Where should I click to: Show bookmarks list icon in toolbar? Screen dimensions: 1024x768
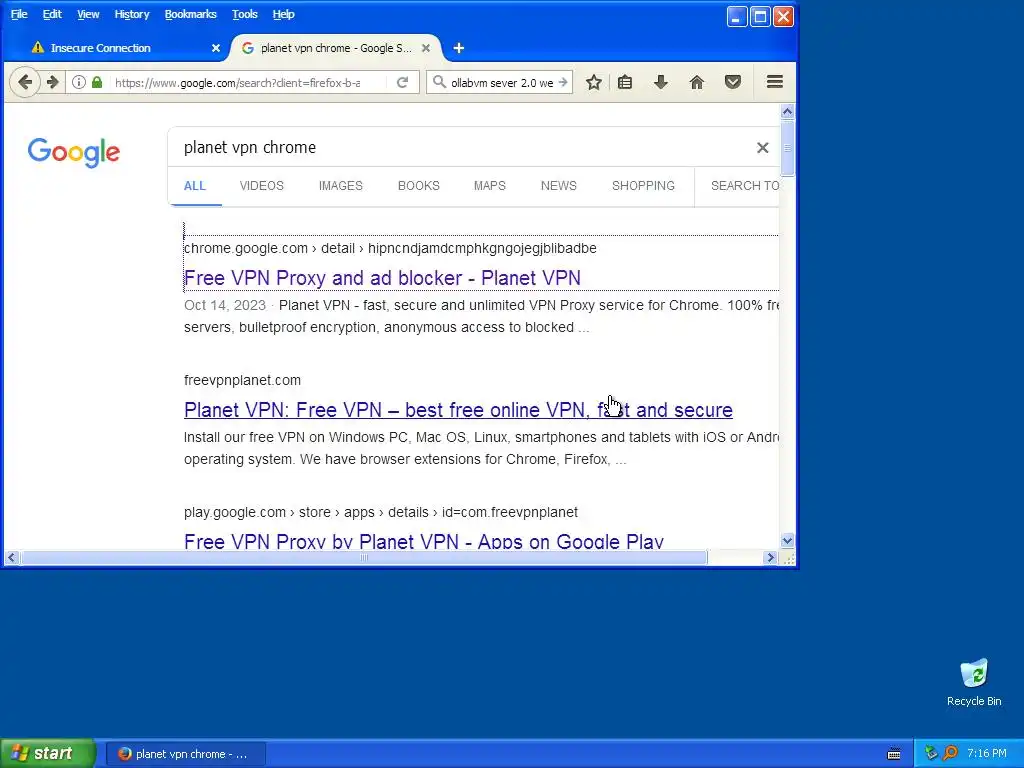tap(625, 82)
